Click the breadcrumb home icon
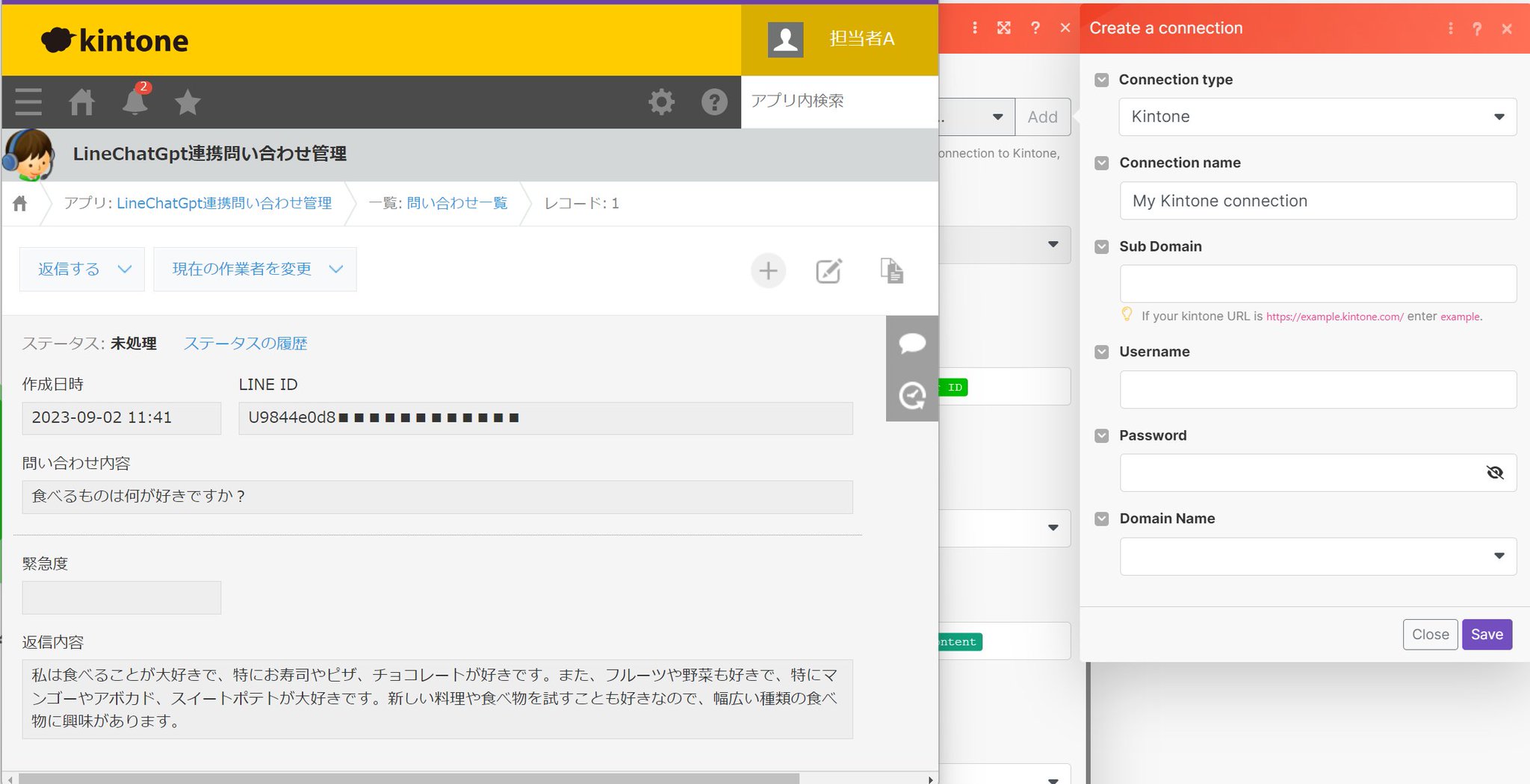 click(20, 203)
